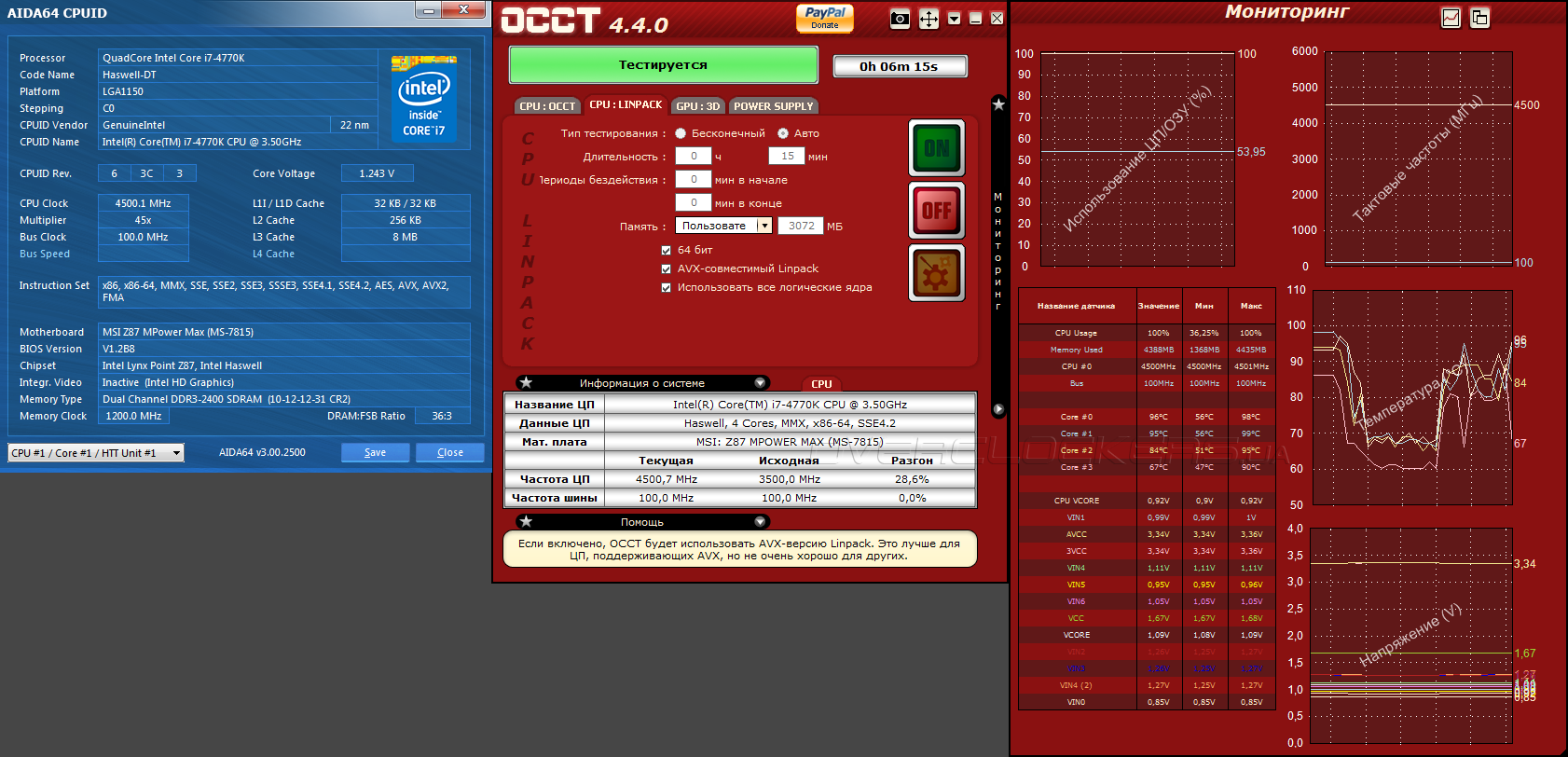Click the CPU VCORE sensor row
Viewport: 1568px width, 757px height.
click(1147, 501)
